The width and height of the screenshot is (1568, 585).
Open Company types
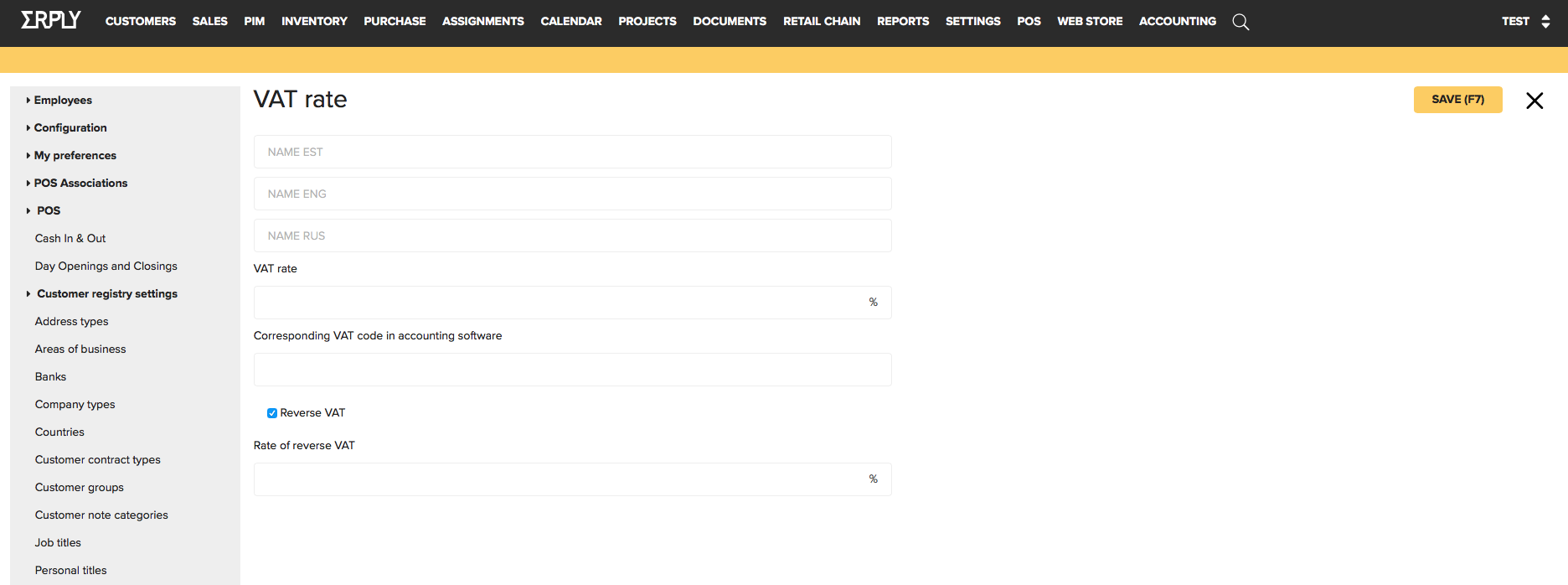point(75,404)
